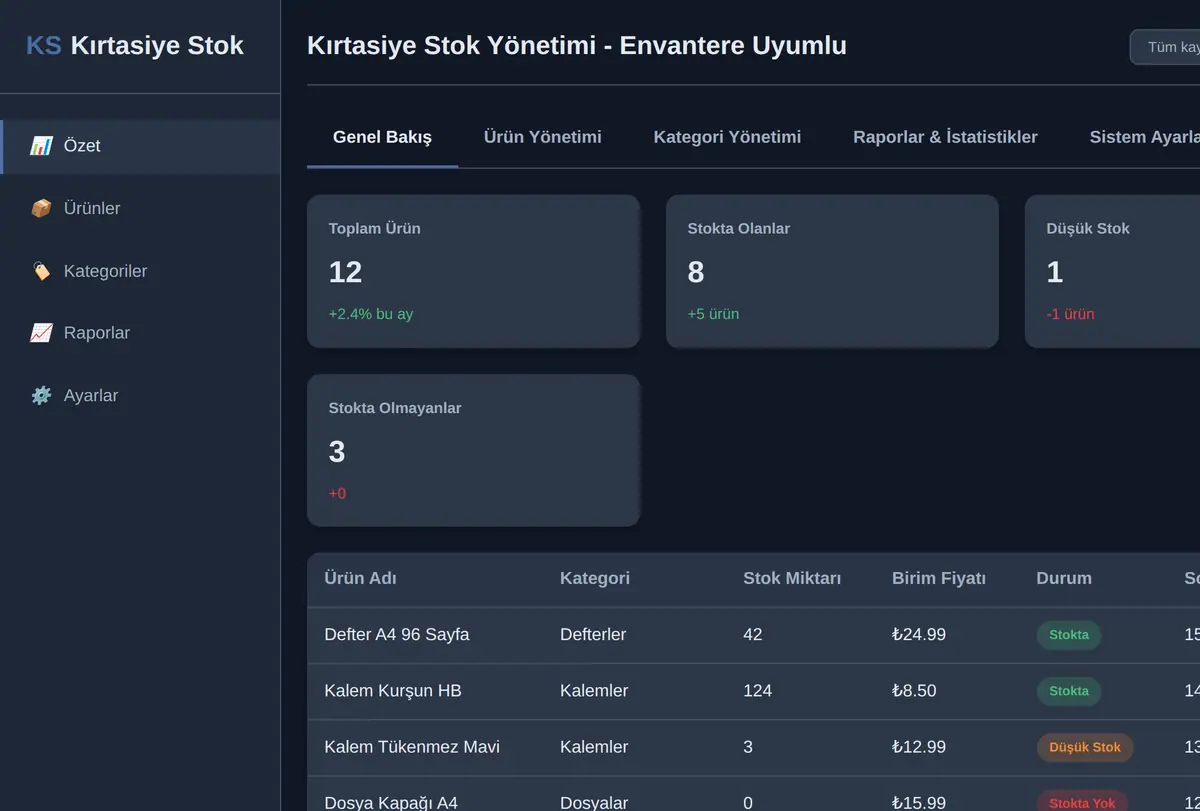The image size is (1200, 811).
Task: Click the orange Düşük Stok status badge
Action: (x=1085, y=747)
